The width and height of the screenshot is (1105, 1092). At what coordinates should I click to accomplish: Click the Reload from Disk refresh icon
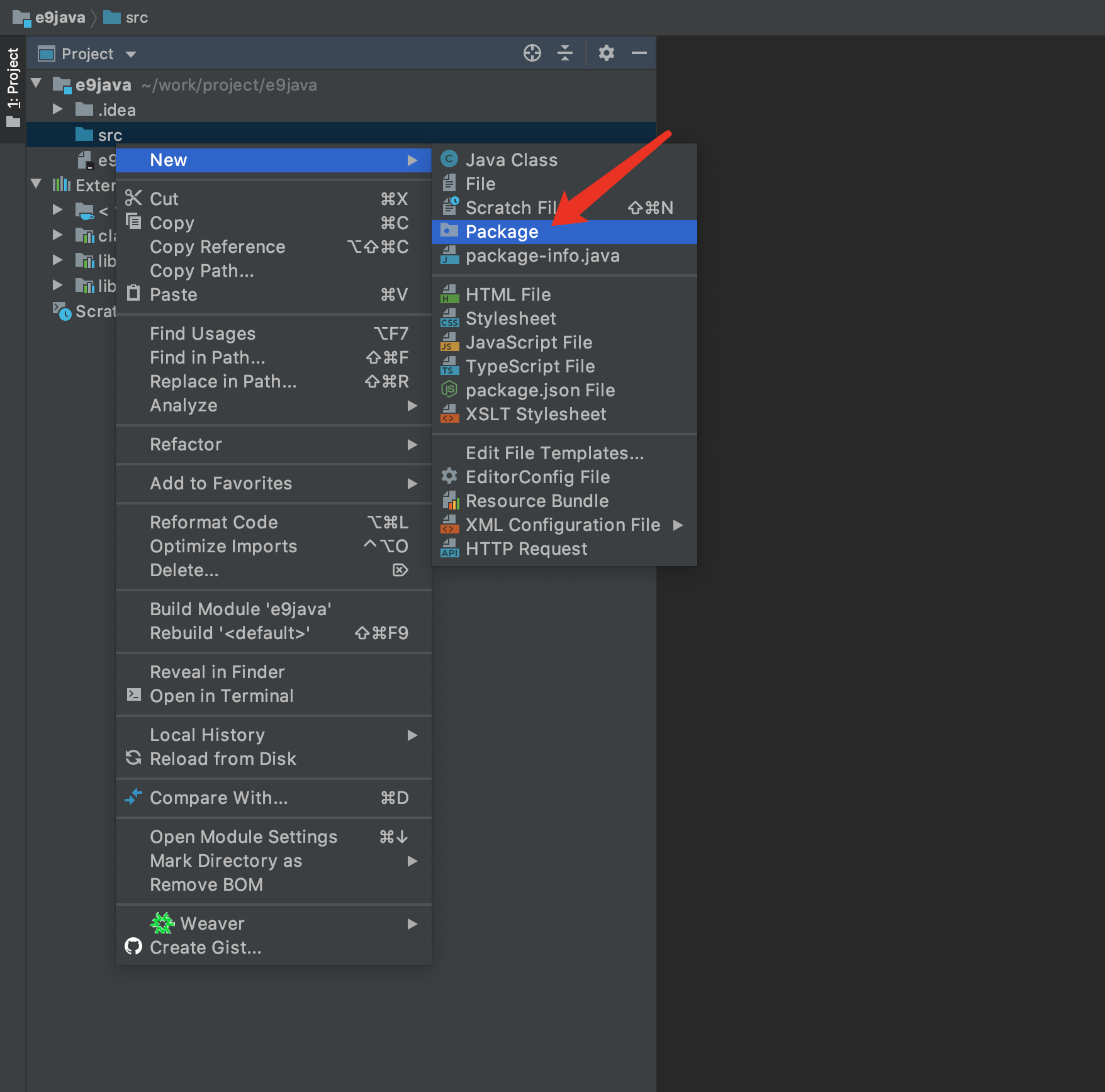click(133, 758)
